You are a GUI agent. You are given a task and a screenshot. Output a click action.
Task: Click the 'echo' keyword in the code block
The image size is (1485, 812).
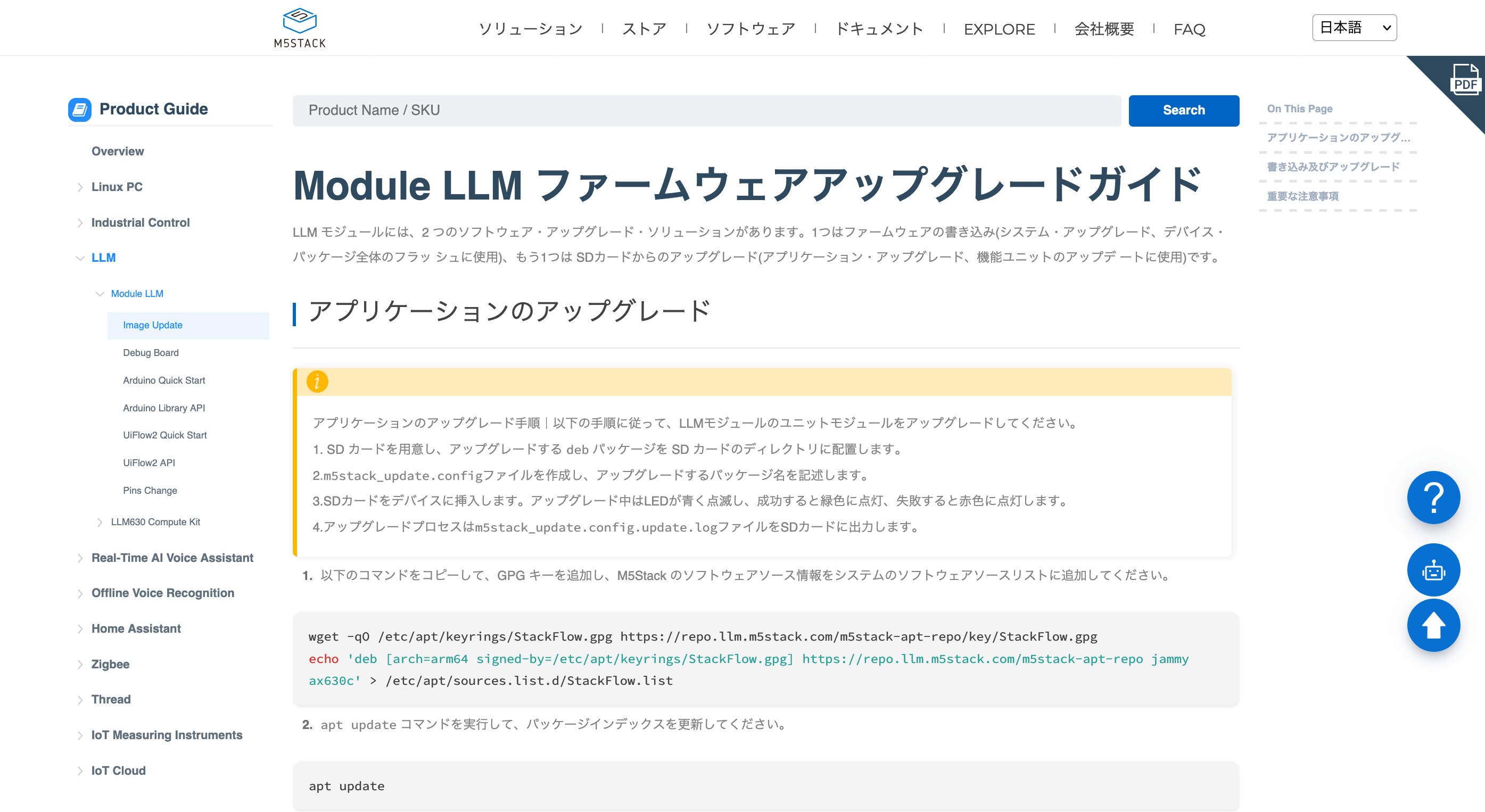tap(324, 659)
